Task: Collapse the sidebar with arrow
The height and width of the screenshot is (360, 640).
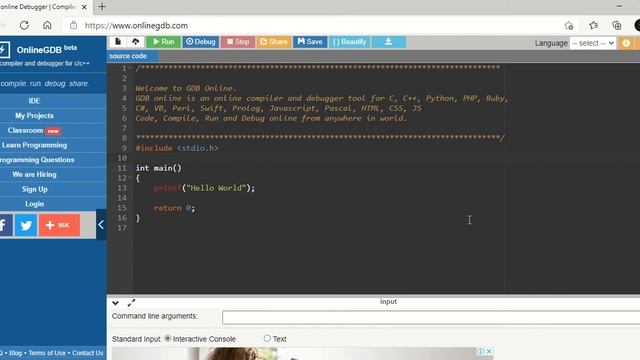Action: pyautogui.click(x=101, y=224)
